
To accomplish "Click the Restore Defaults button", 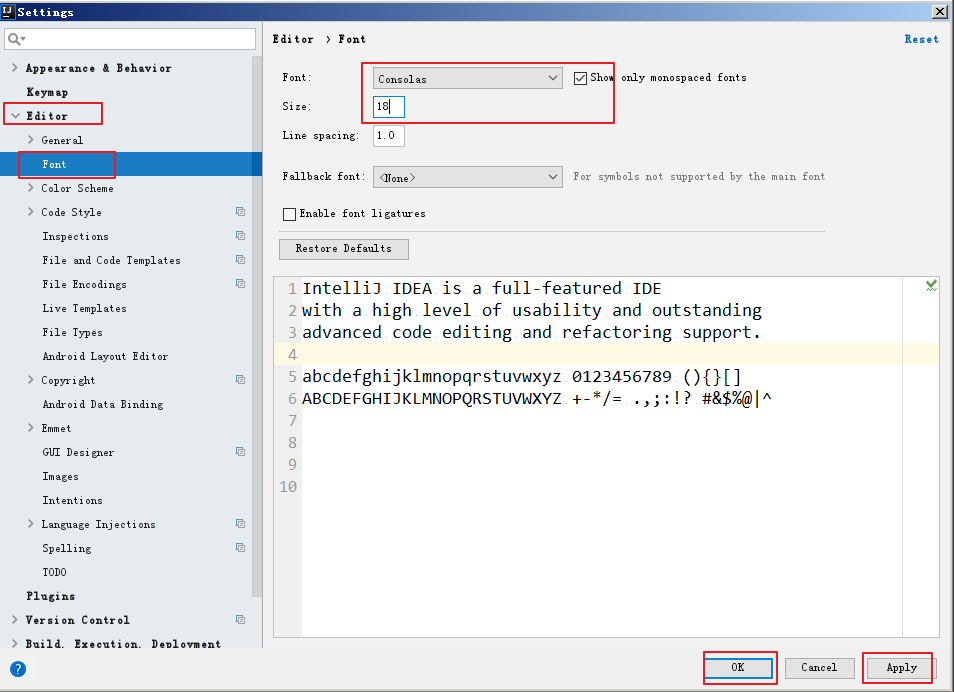I will (344, 249).
